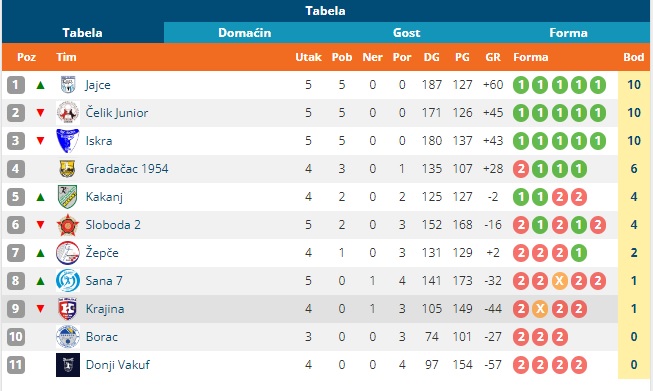This screenshot has height=391, width=653.
Task: Click the Sana 7 circular blue logo
Action: tap(68, 281)
